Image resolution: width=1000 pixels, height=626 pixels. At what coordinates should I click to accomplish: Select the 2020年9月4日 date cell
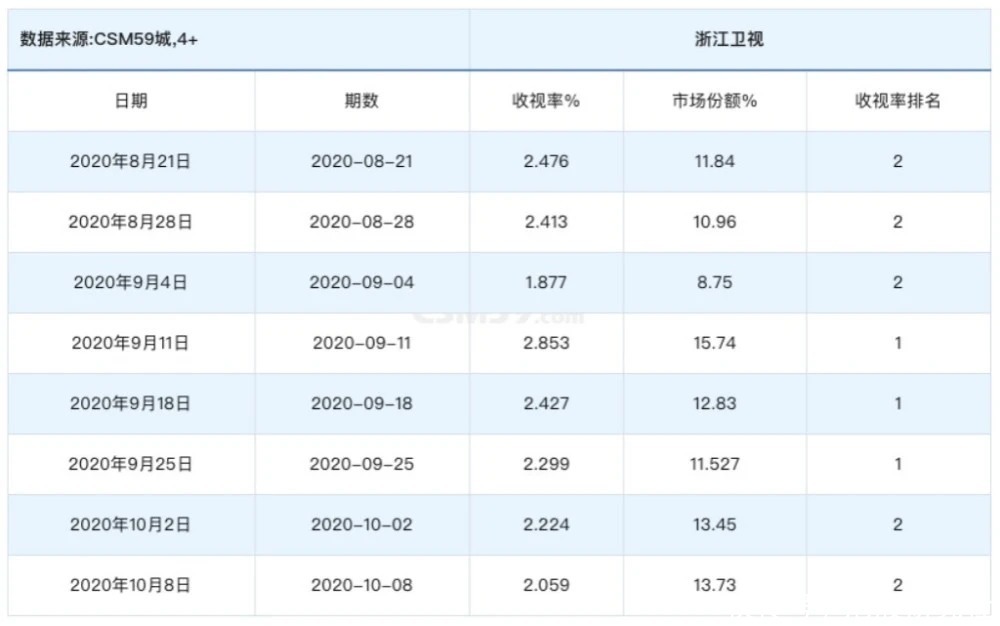tap(130, 282)
